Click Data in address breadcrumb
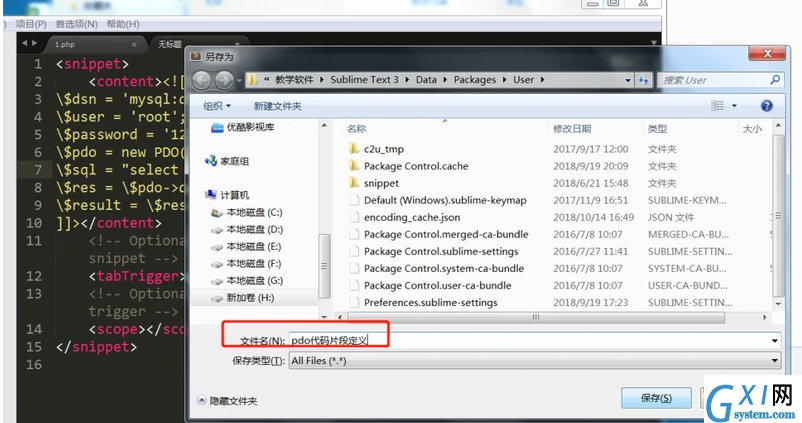 click(x=426, y=80)
